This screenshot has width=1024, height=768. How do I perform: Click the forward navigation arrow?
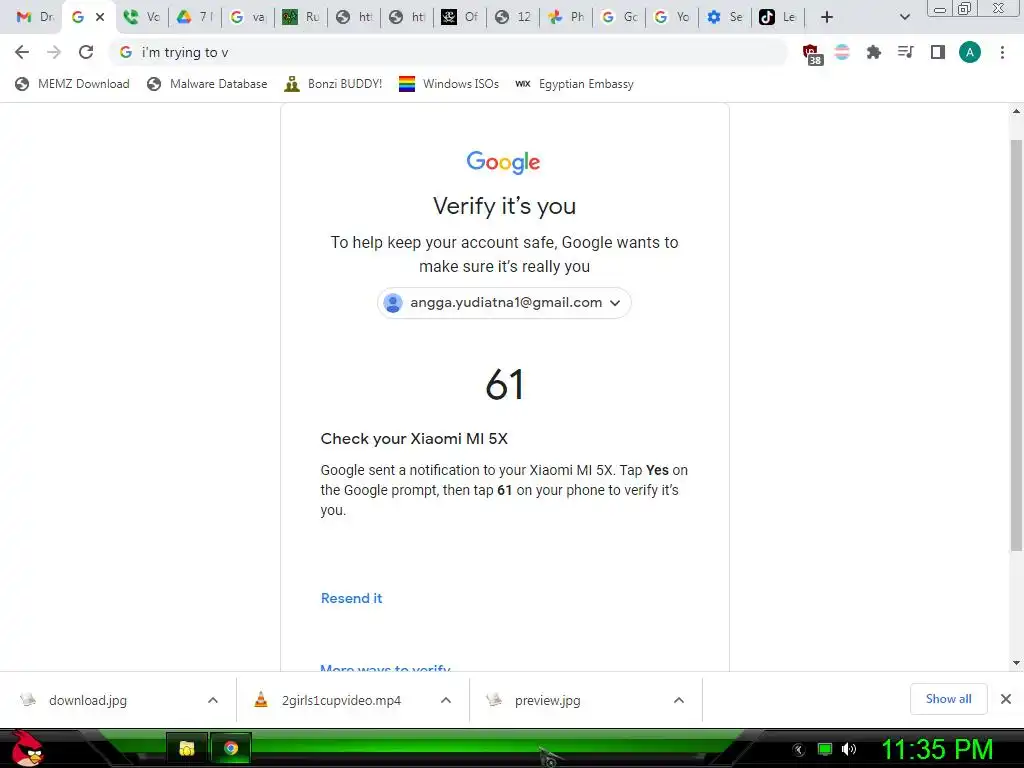(x=54, y=52)
